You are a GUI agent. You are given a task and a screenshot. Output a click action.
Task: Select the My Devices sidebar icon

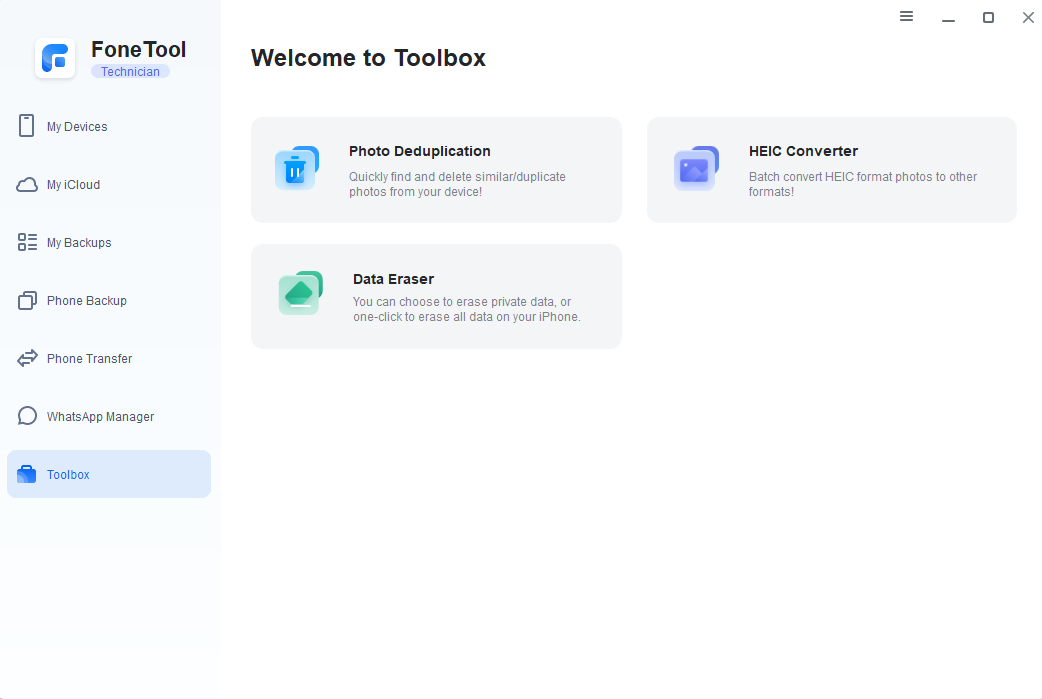pyautogui.click(x=27, y=126)
